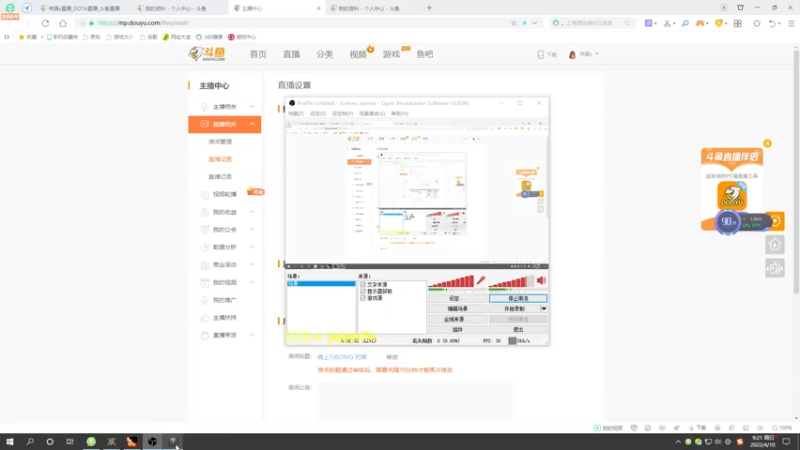
Task: Click the bag icon beside 直播带货
Action: (x=205, y=335)
